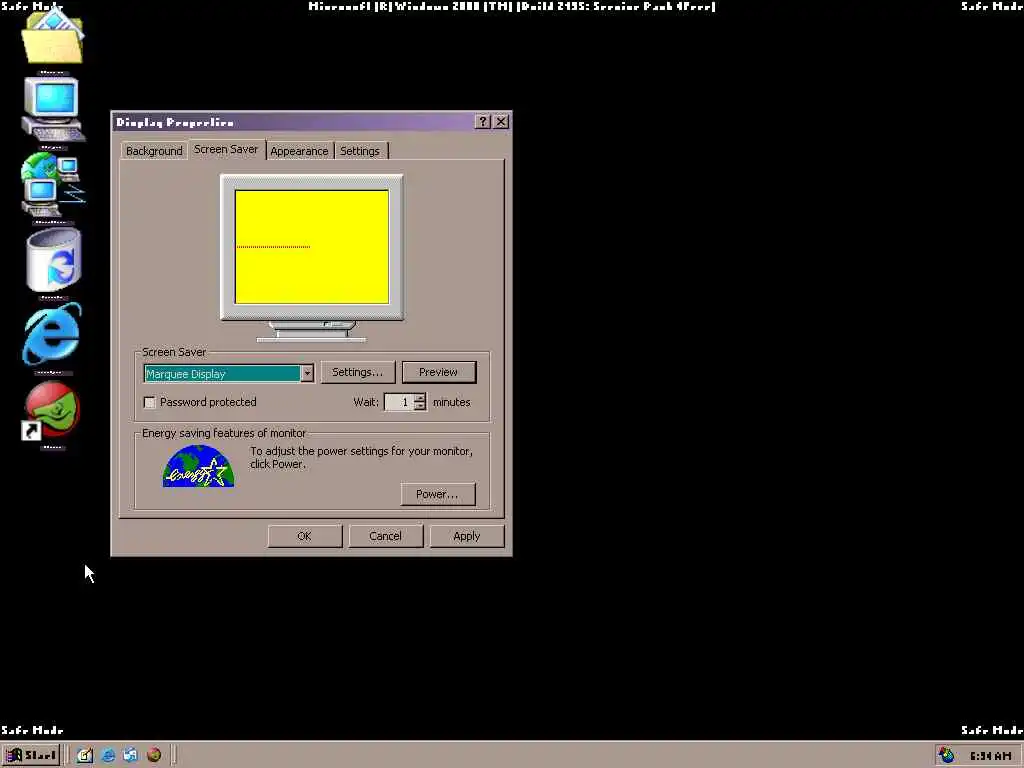Launch Internet Explorer from quick launch

(x=108, y=755)
